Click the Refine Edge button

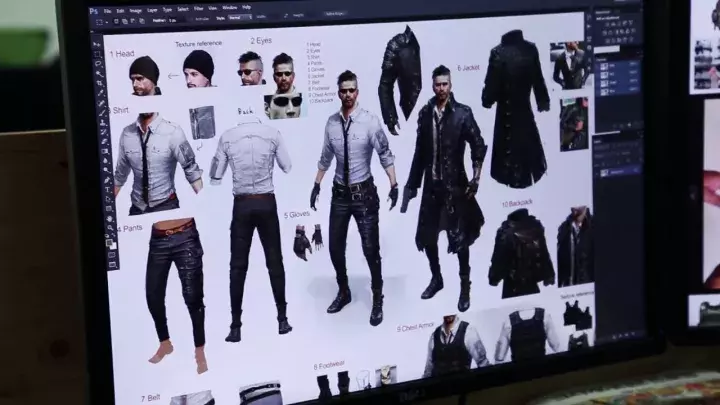336,14
